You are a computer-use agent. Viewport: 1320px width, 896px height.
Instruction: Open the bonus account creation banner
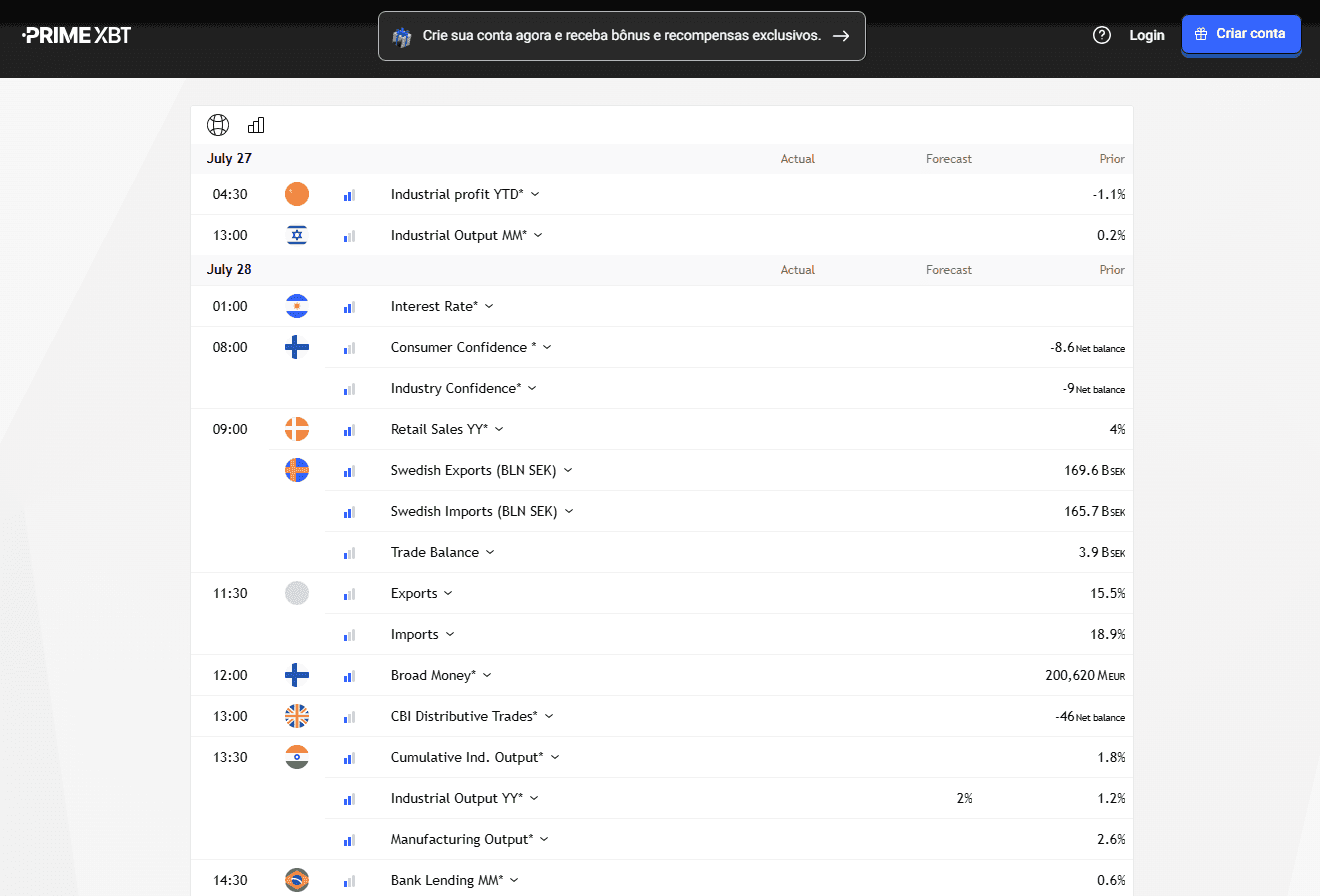(621, 36)
